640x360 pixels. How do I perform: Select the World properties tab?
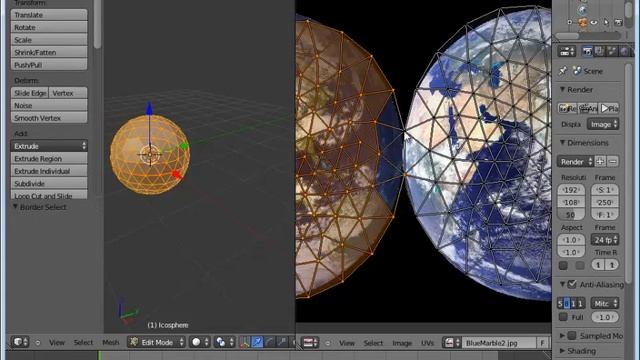(x=624, y=51)
